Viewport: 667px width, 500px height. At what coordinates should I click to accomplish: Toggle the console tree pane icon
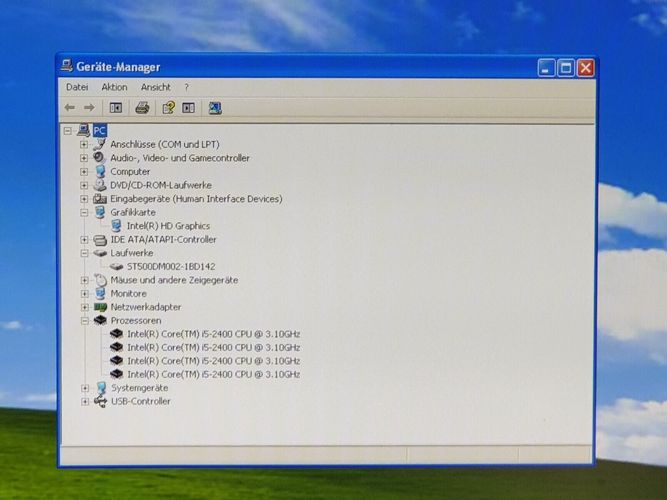tap(116, 108)
